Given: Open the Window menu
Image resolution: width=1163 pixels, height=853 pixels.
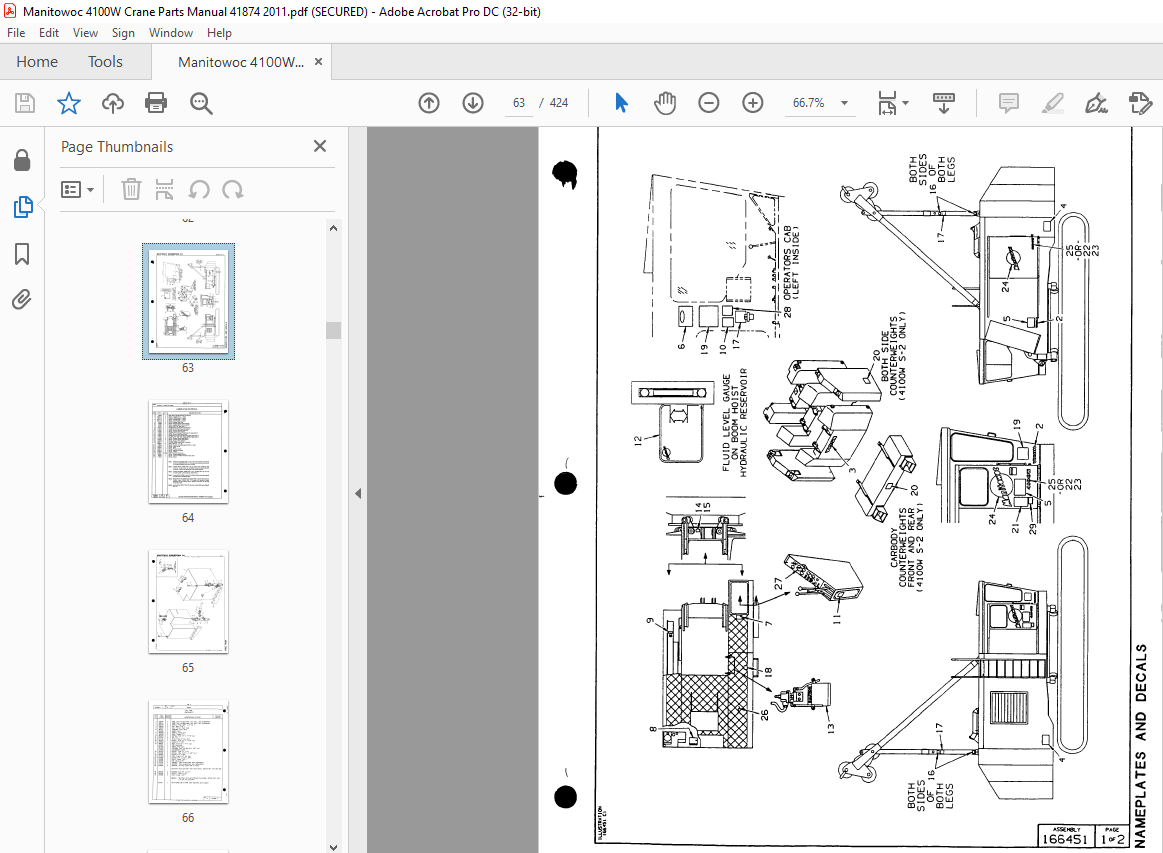Looking at the screenshot, I should coord(171,33).
